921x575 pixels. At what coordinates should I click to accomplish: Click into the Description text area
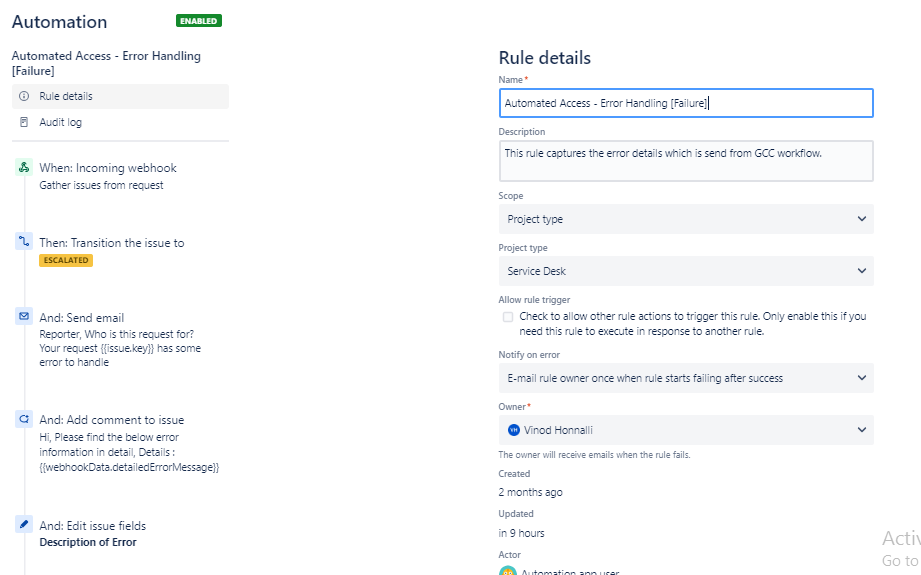(x=686, y=160)
